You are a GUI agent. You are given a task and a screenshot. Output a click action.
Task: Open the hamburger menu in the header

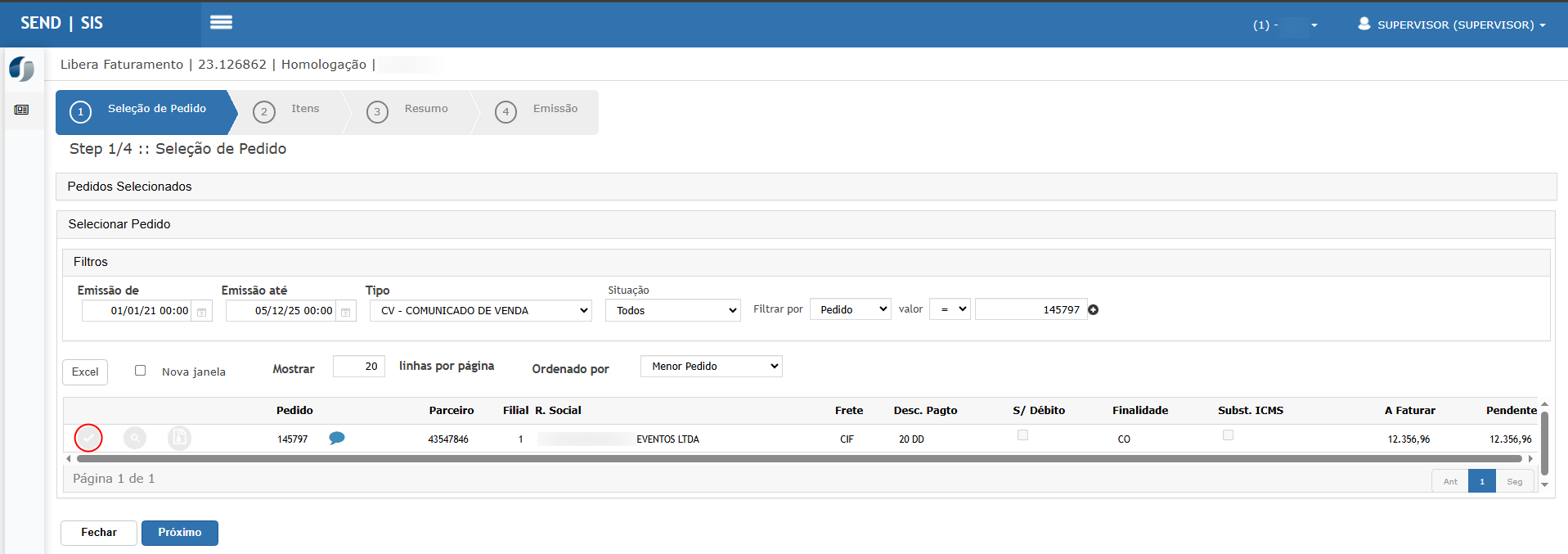click(221, 23)
